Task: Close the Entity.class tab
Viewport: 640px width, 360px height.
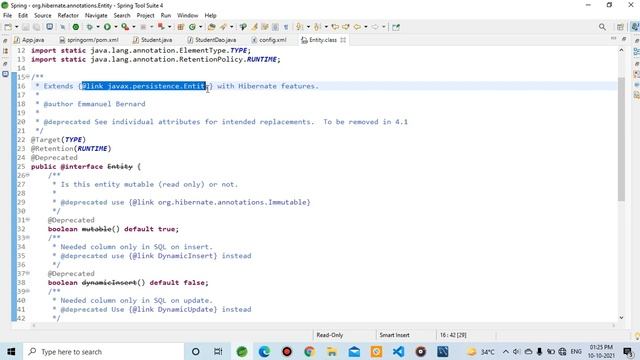Action: 343,40
